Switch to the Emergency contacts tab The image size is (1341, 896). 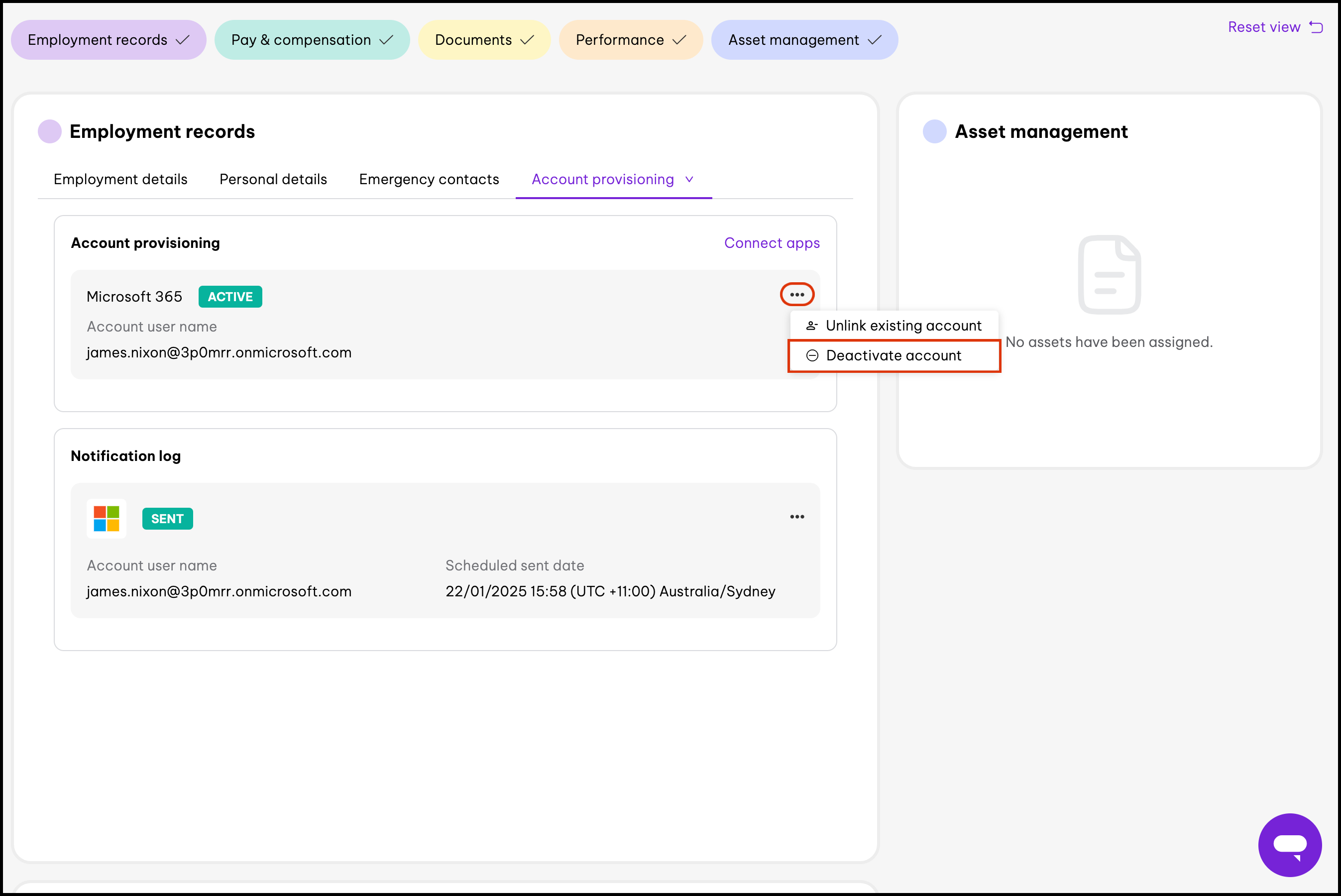[x=429, y=179]
